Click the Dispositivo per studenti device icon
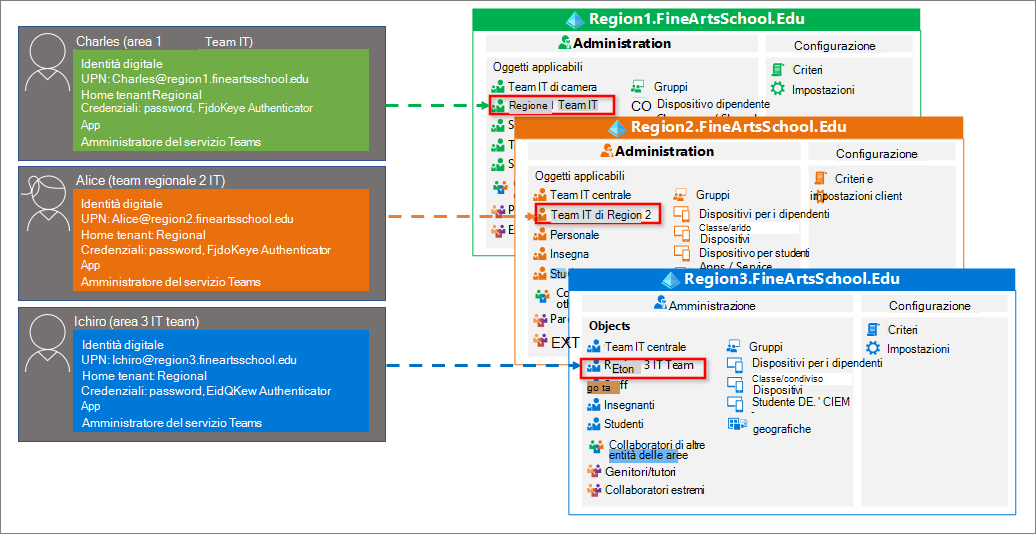1036x534 pixels. (x=682, y=252)
